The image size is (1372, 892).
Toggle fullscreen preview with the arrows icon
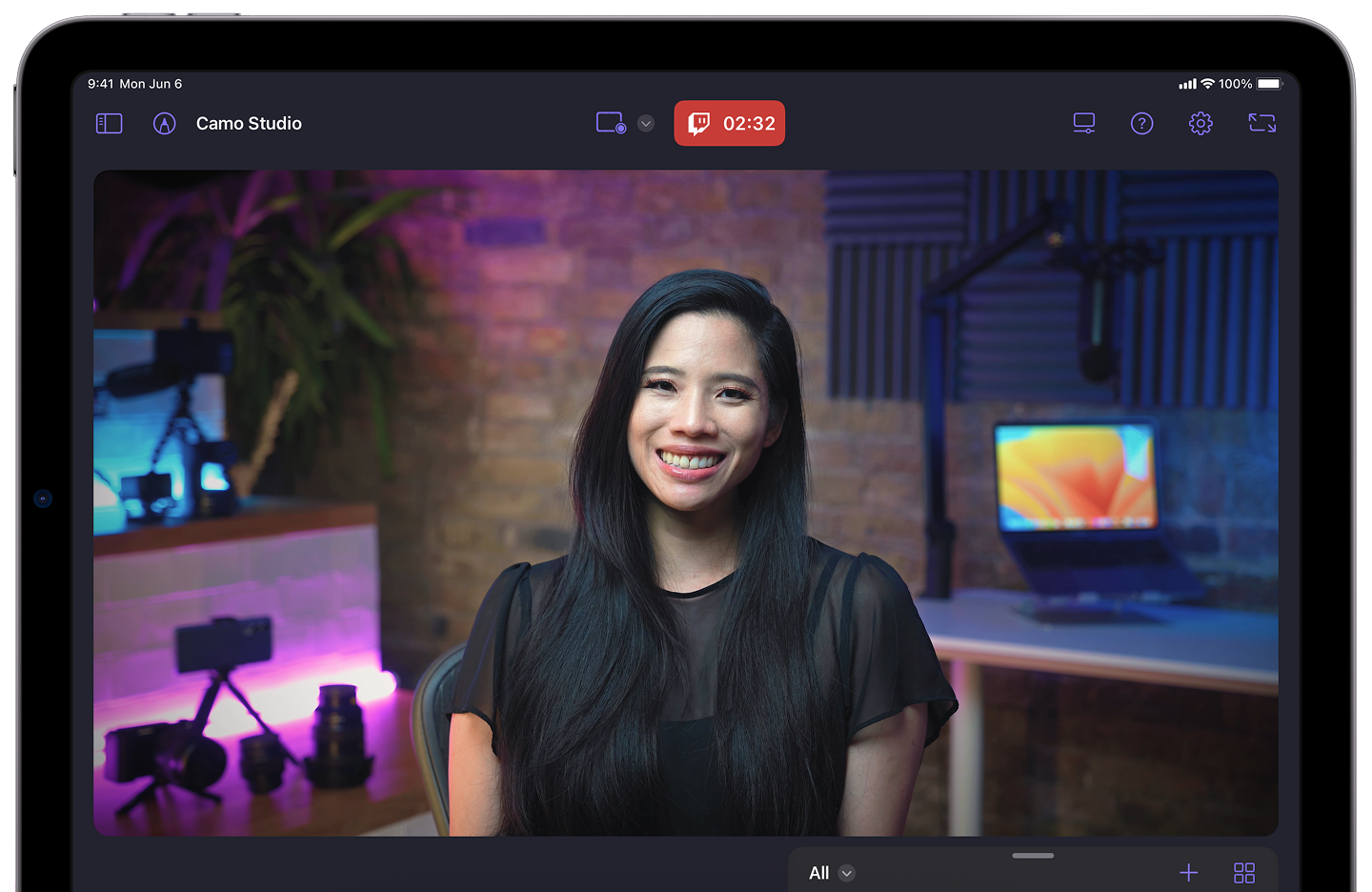(1261, 123)
